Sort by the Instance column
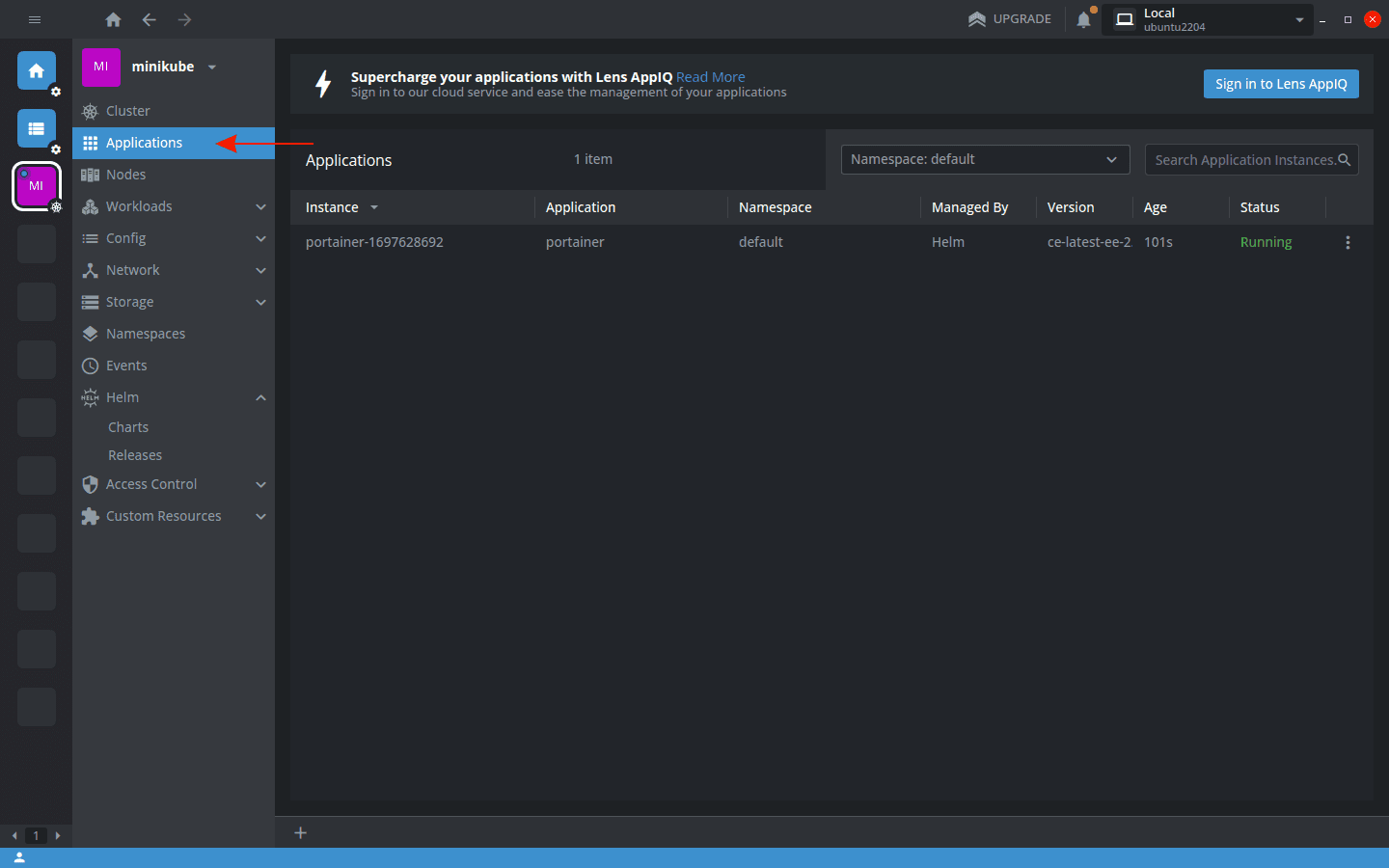This screenshot has height=868, width=1389. [412, 207]
